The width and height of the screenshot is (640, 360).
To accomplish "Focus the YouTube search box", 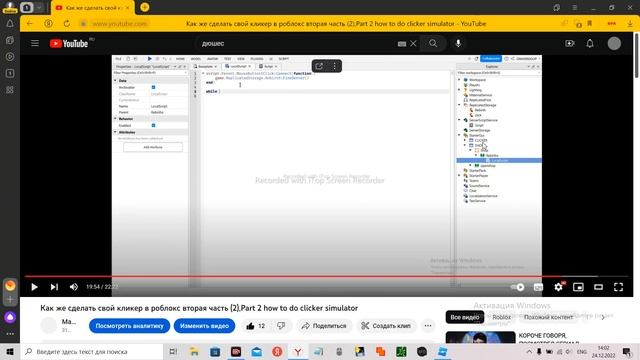I will coord(298,43).
